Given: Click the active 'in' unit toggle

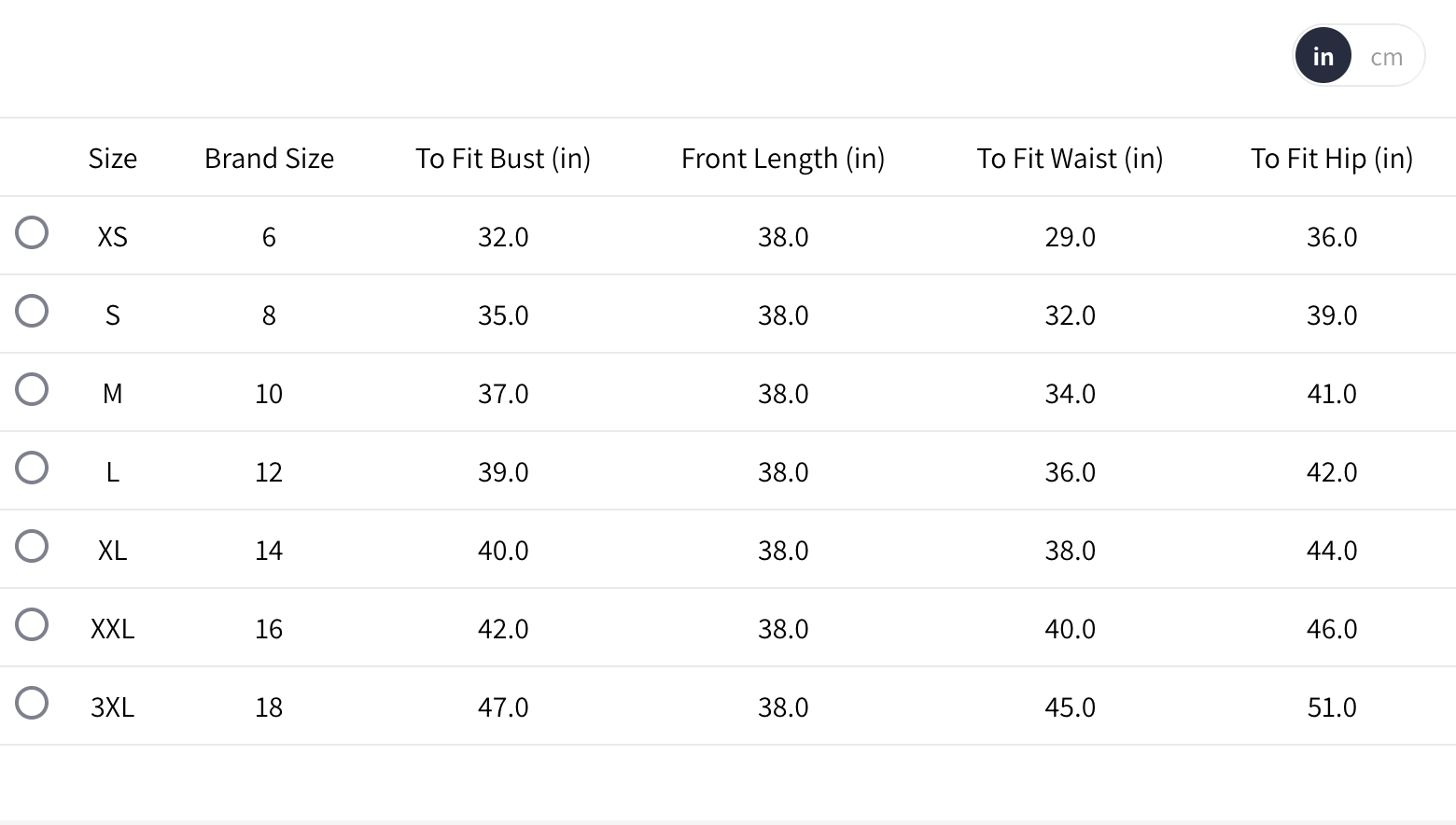Looking at the screenshot, I should tap(1323, 56).
